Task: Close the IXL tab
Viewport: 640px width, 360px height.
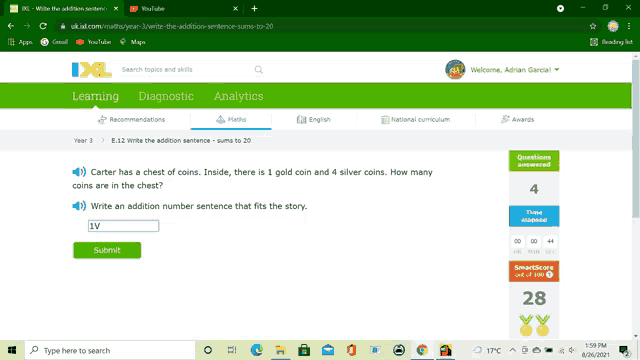Action: click(116, 9)
